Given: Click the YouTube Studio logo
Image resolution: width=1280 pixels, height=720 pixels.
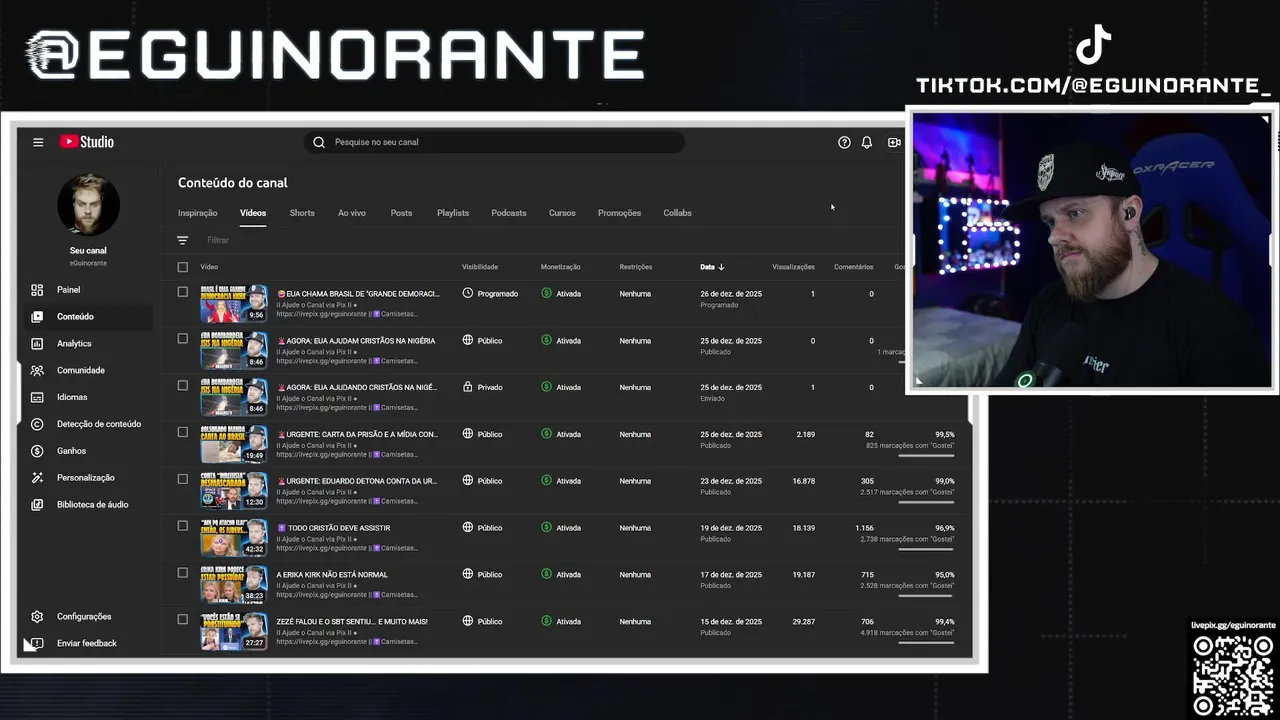Looking at the screenshot, I should (86, 142).
